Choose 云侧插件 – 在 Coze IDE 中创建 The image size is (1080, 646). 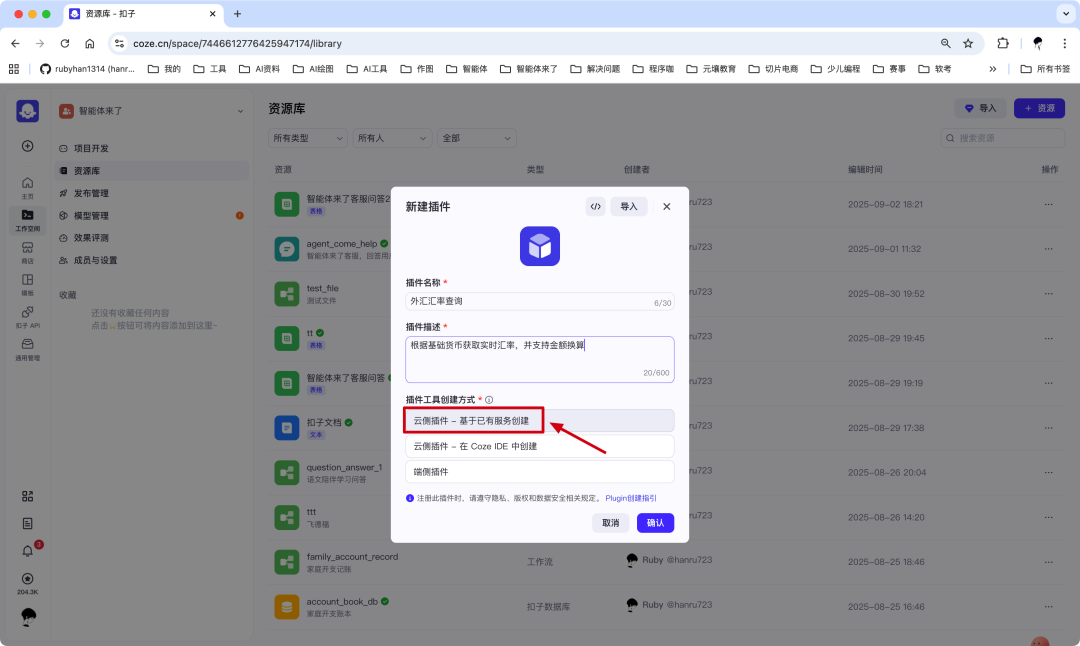tap(539, 445)
